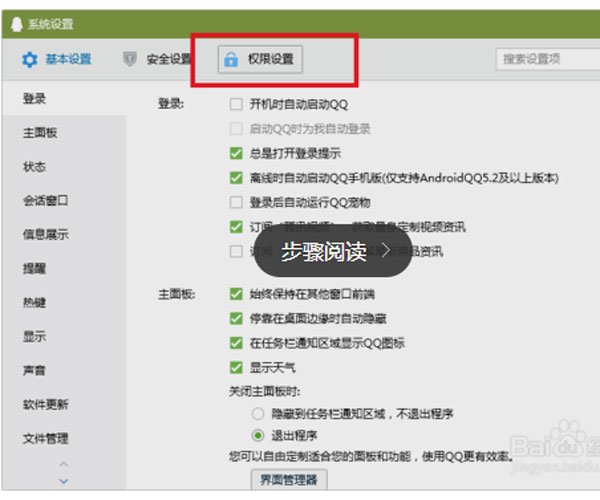Uncheck 显示天气 checkbox

pos(236,368)
